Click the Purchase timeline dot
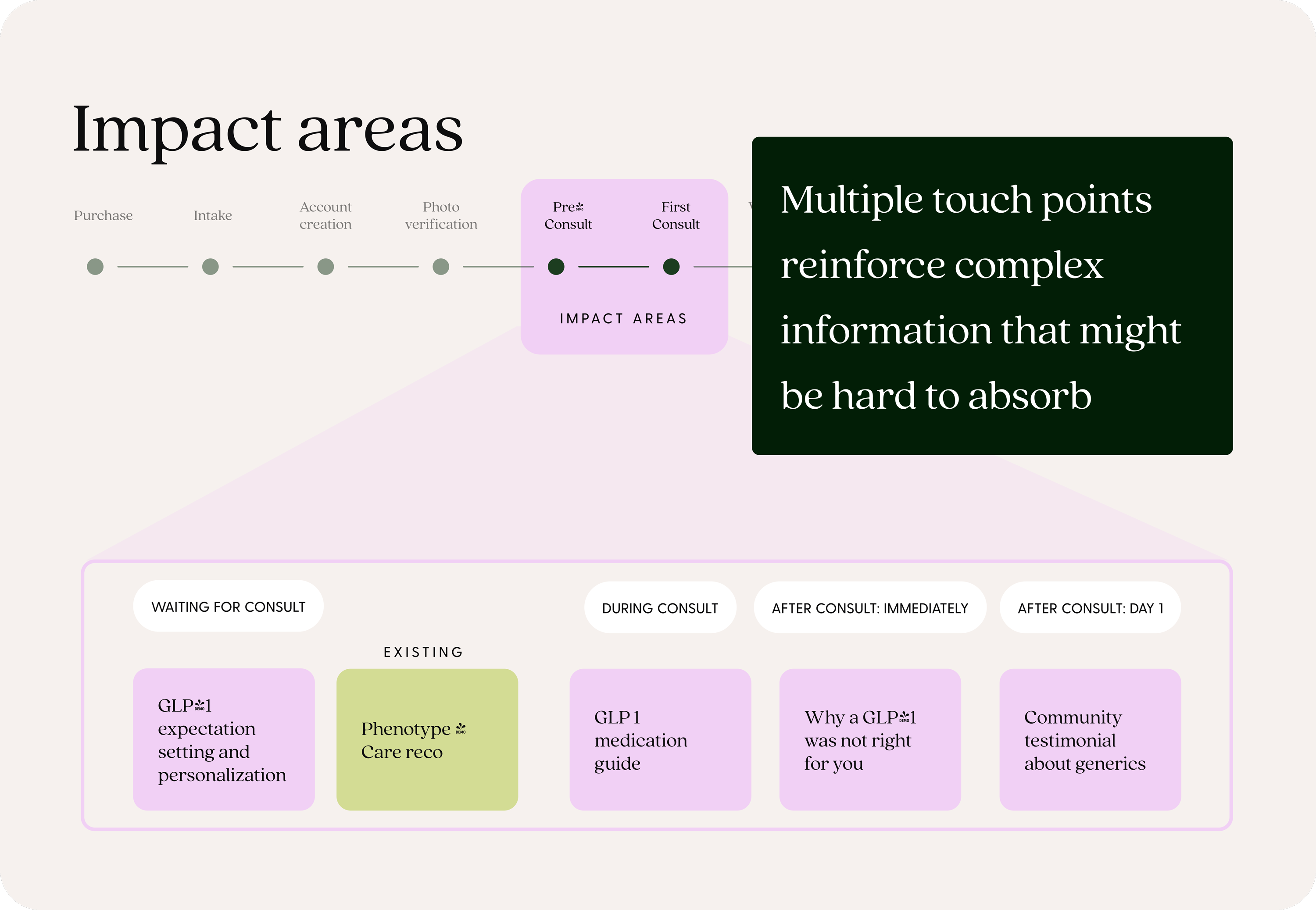Image resolution: width=1316 pixels, height=910 pixels. point(95,266)
